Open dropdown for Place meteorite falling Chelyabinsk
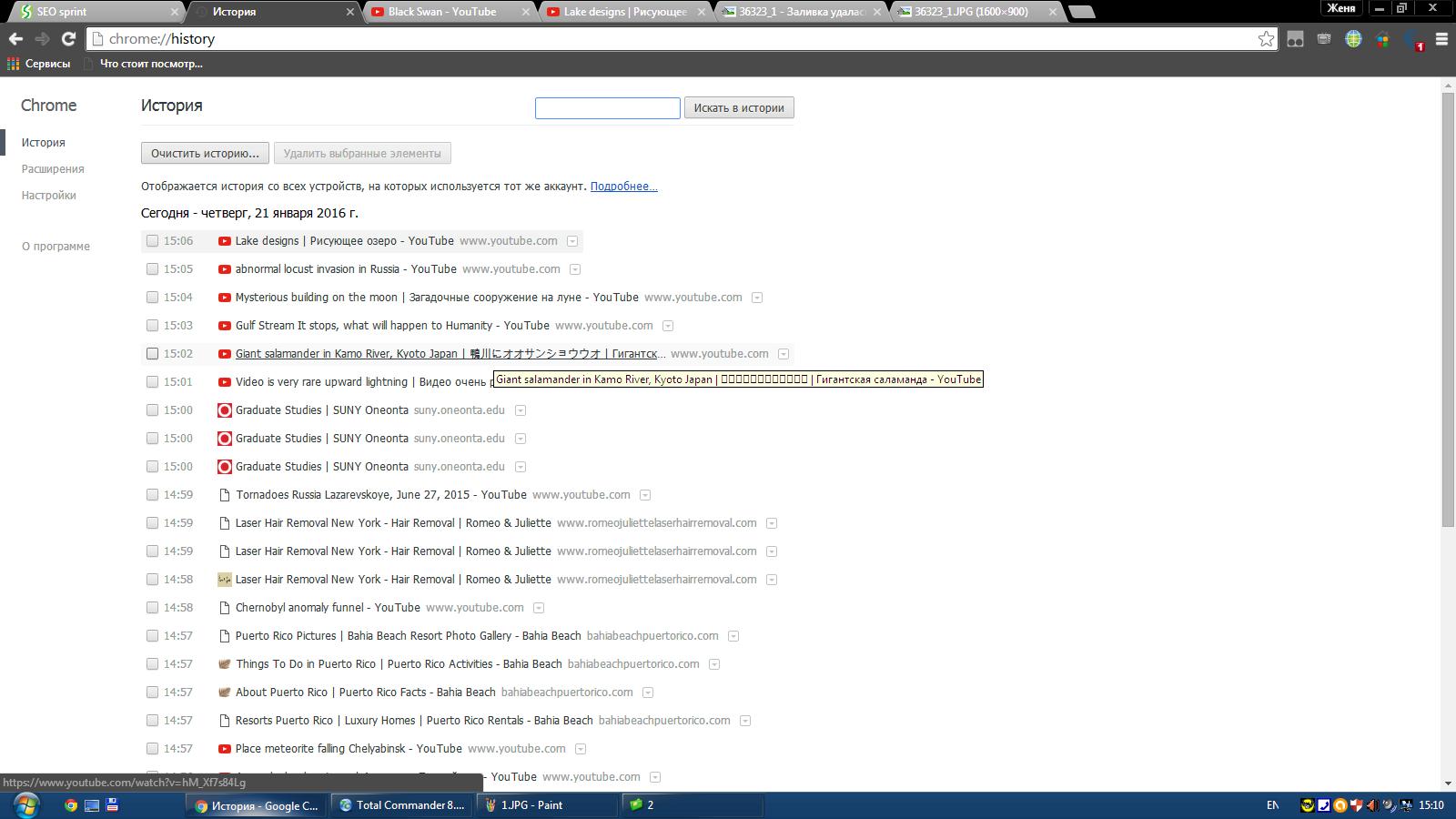The width and height of the screenshot is (1456, 819). point(581,749)
